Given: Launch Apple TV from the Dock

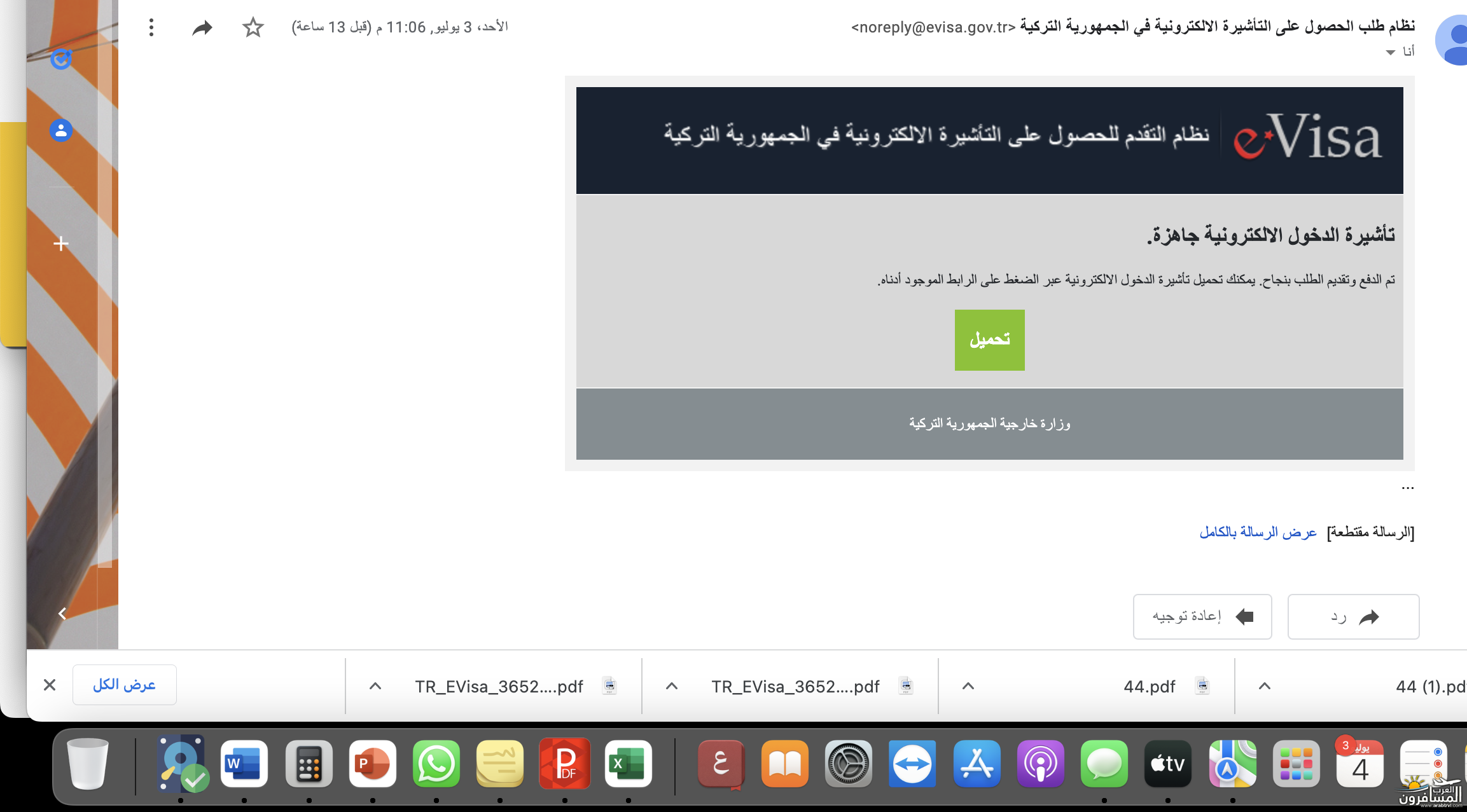Looking at the screenshot, I should tap(1168, 764).
